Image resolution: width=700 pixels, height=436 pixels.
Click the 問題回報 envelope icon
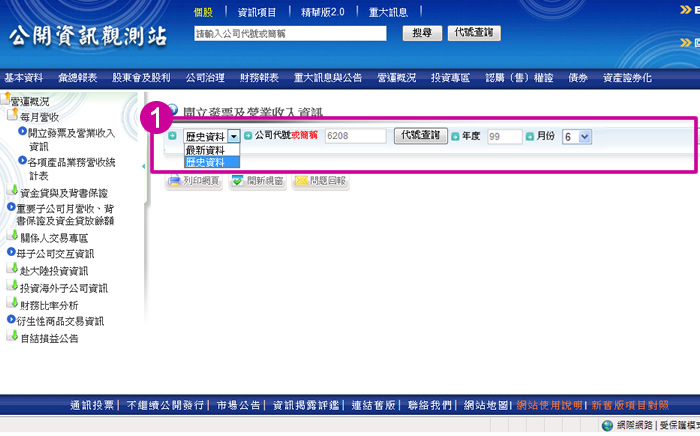pos(301,181)
